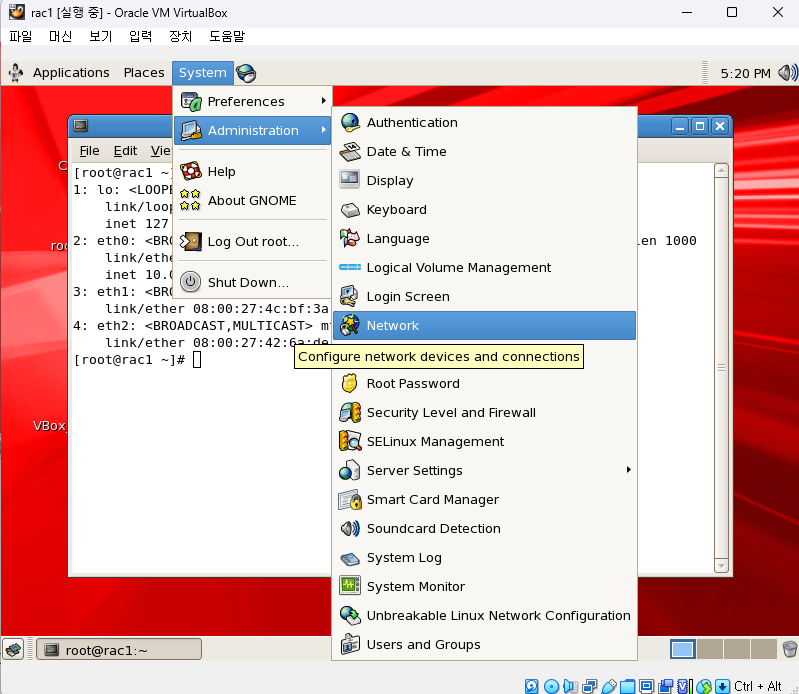Click the Smart Card Manager icon
Viewport: 799px width, 694px height.
[350, 499]
